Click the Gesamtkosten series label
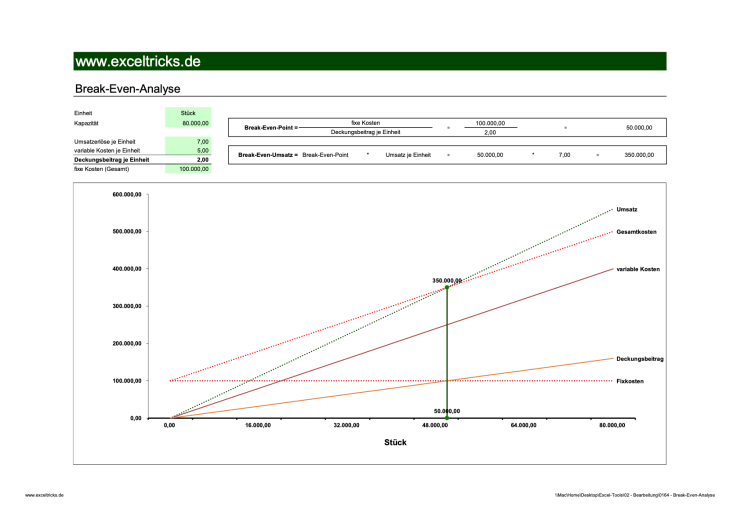740x523 pixels. pyautogui.click(x=636, y=232)
